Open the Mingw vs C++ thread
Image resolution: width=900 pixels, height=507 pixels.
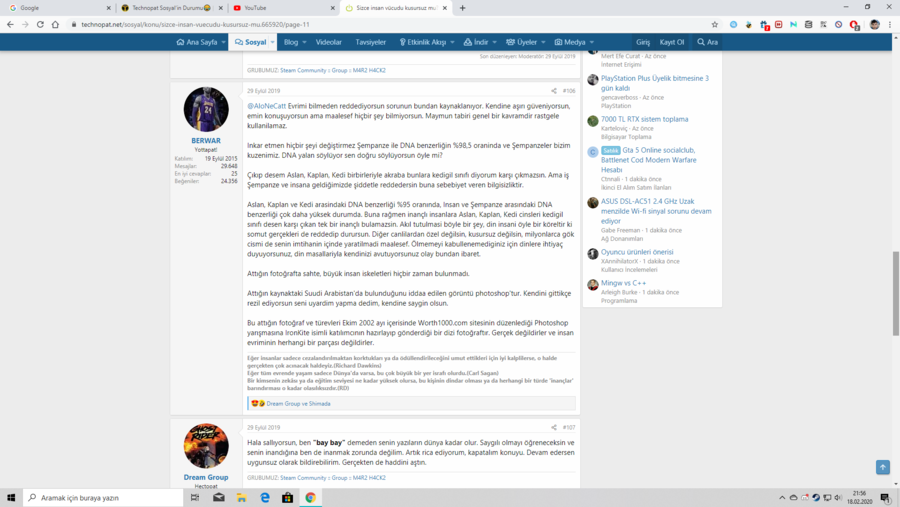[623, 283]
